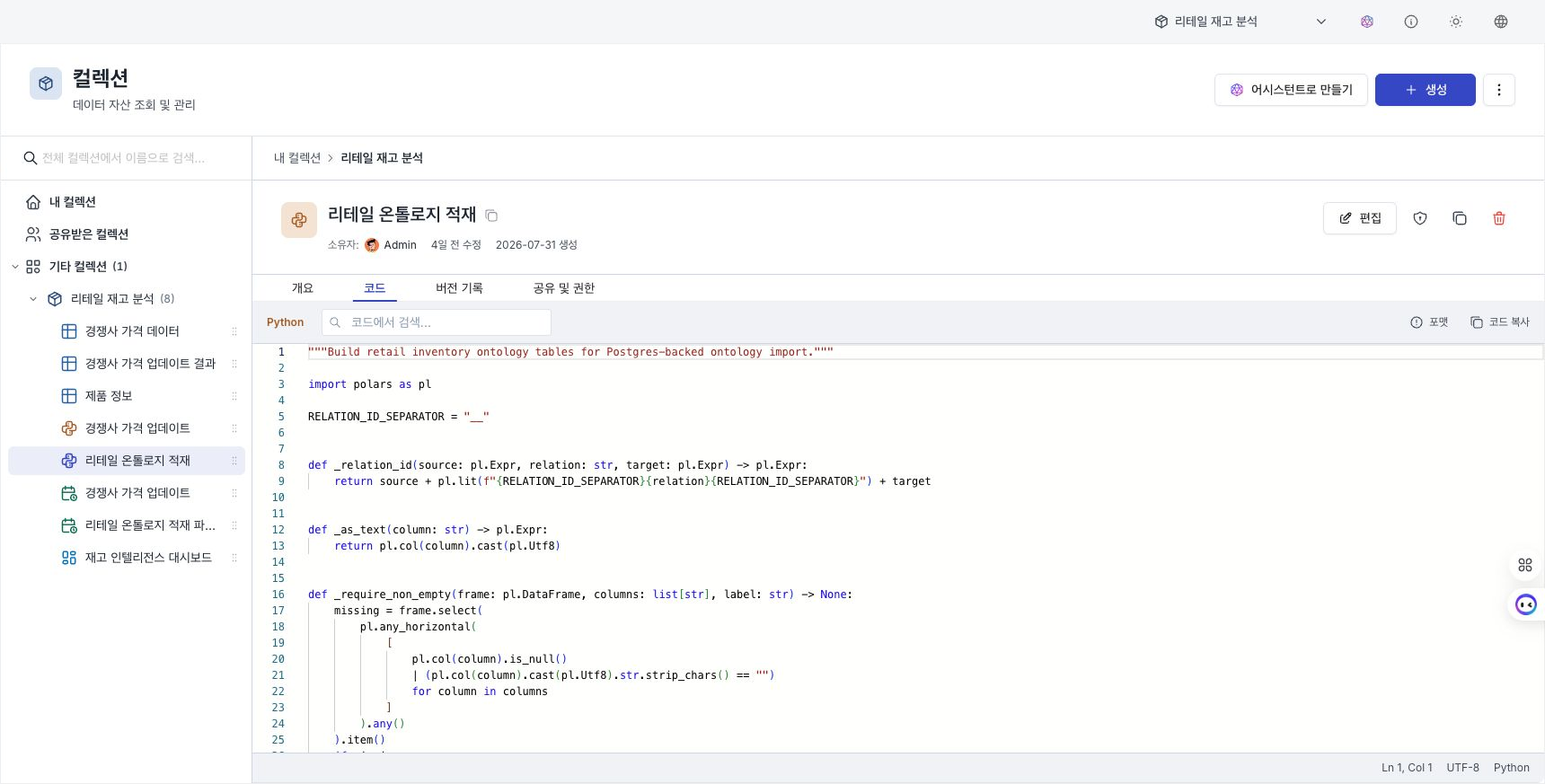Viewport: 1545px width, 784px height.
Task: Click the blue 생성 button
Action: click(x=1425, y=90)
